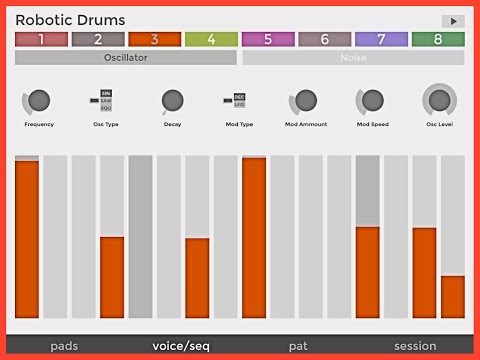Open the pat page

click(298, 346)
